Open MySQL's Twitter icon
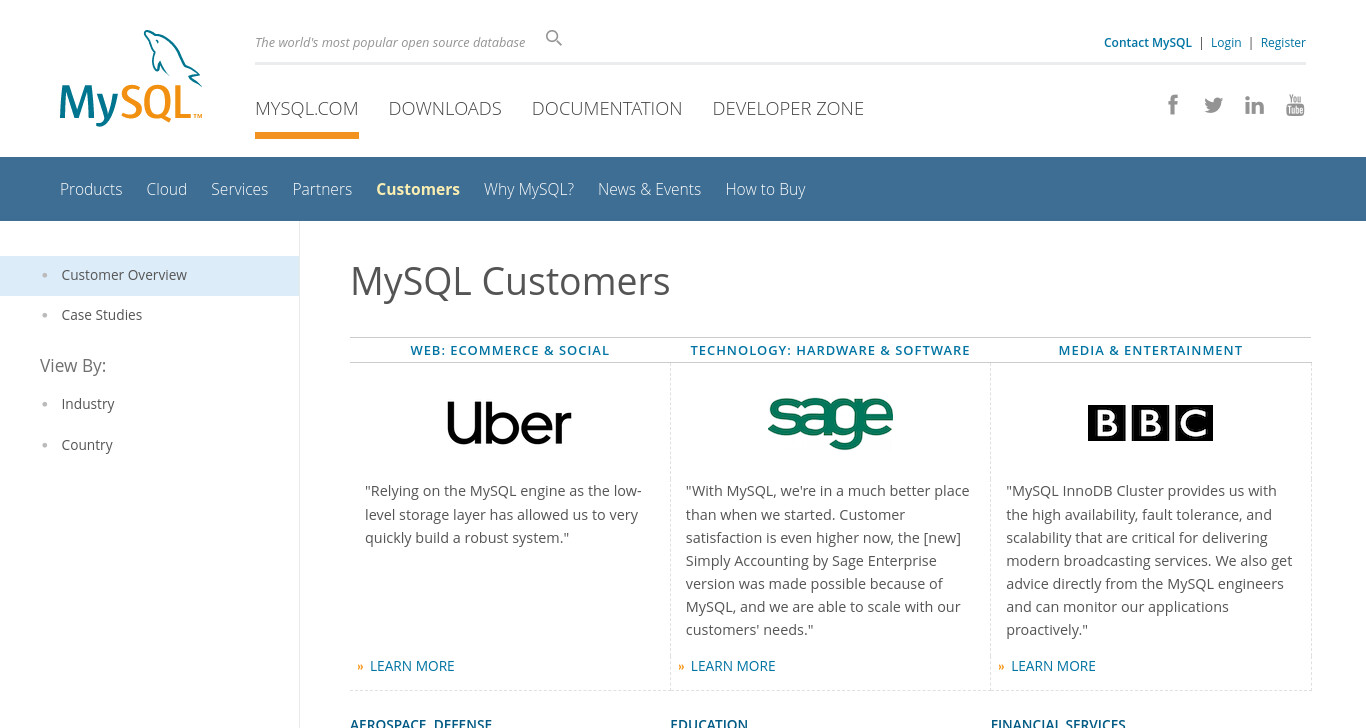Viewport: 1366px width, 728px height. tap(1213, 105)
